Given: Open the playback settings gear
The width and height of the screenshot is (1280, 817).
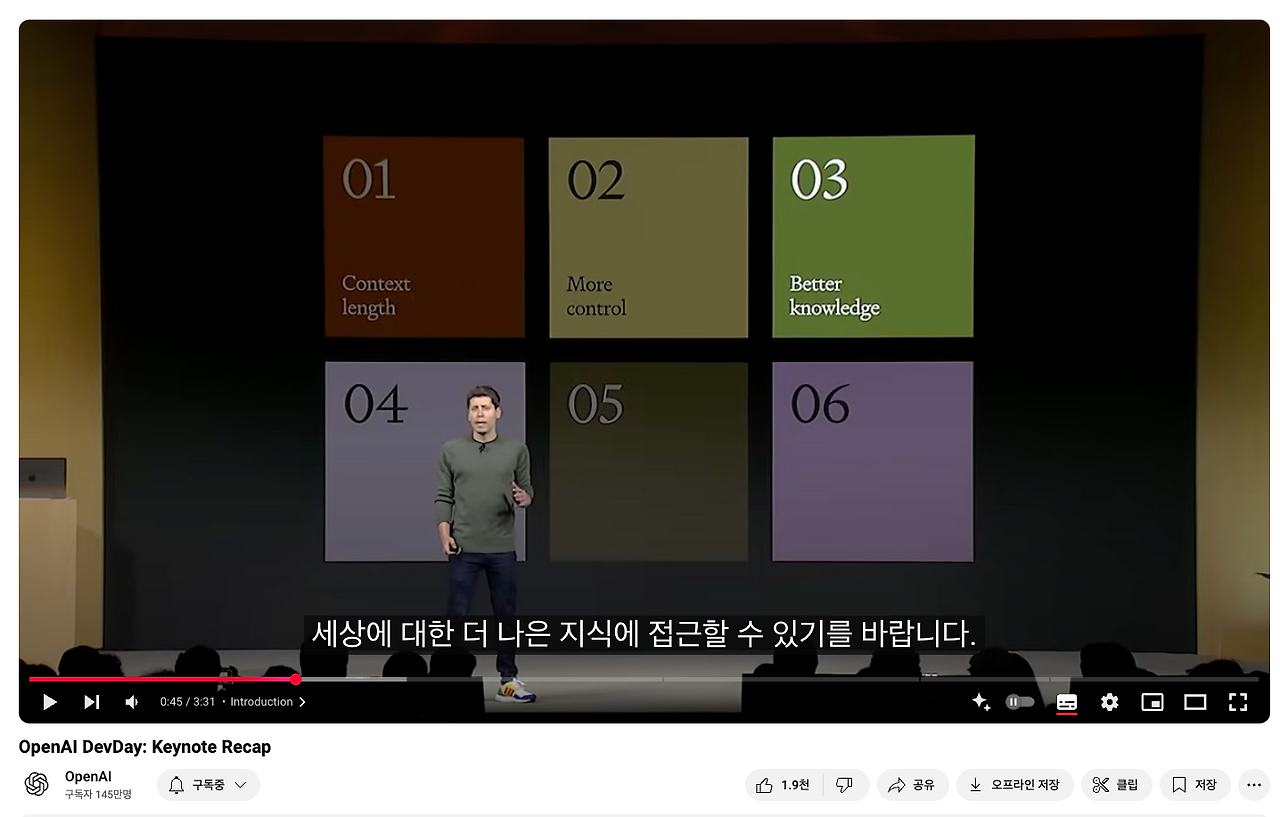Looking at the screenshot, I should point(1109,701).
